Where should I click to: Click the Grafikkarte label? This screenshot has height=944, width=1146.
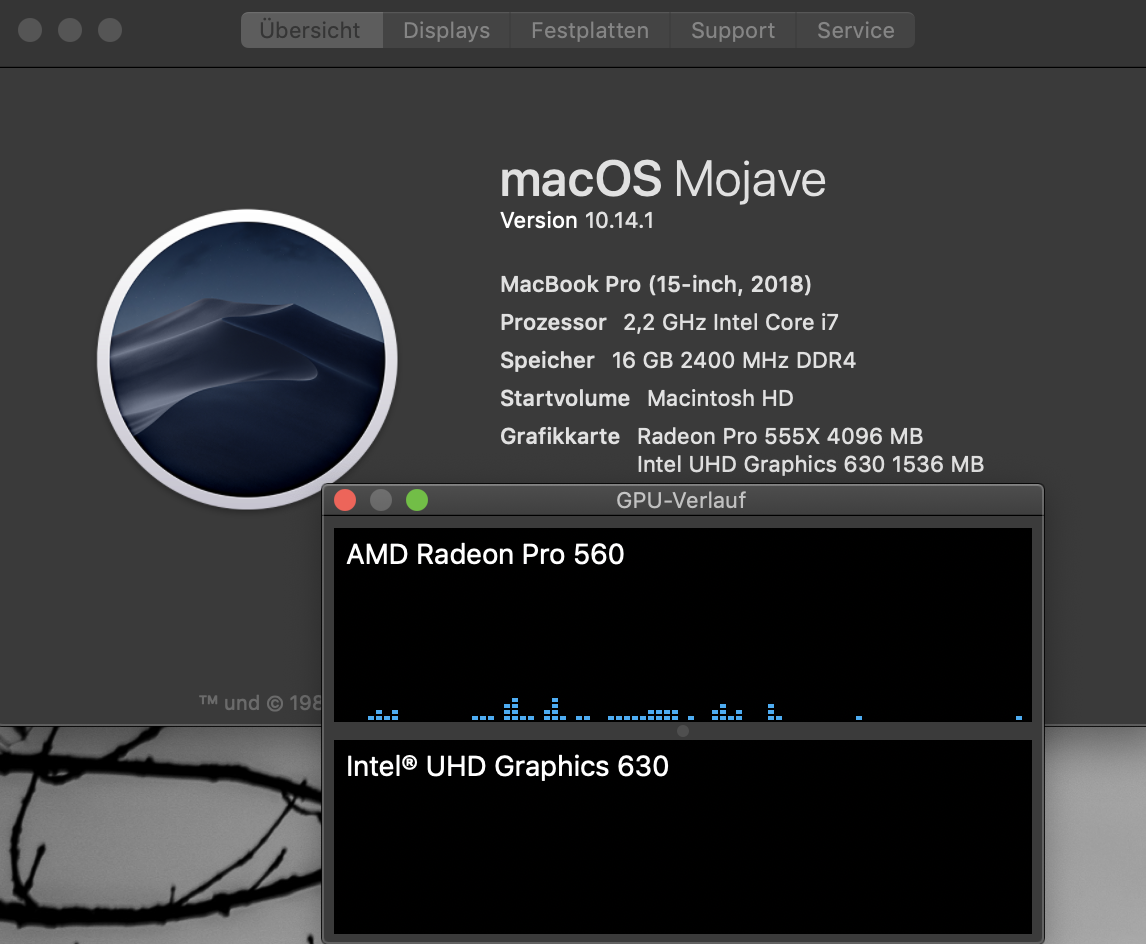click(x=560, y=436)
